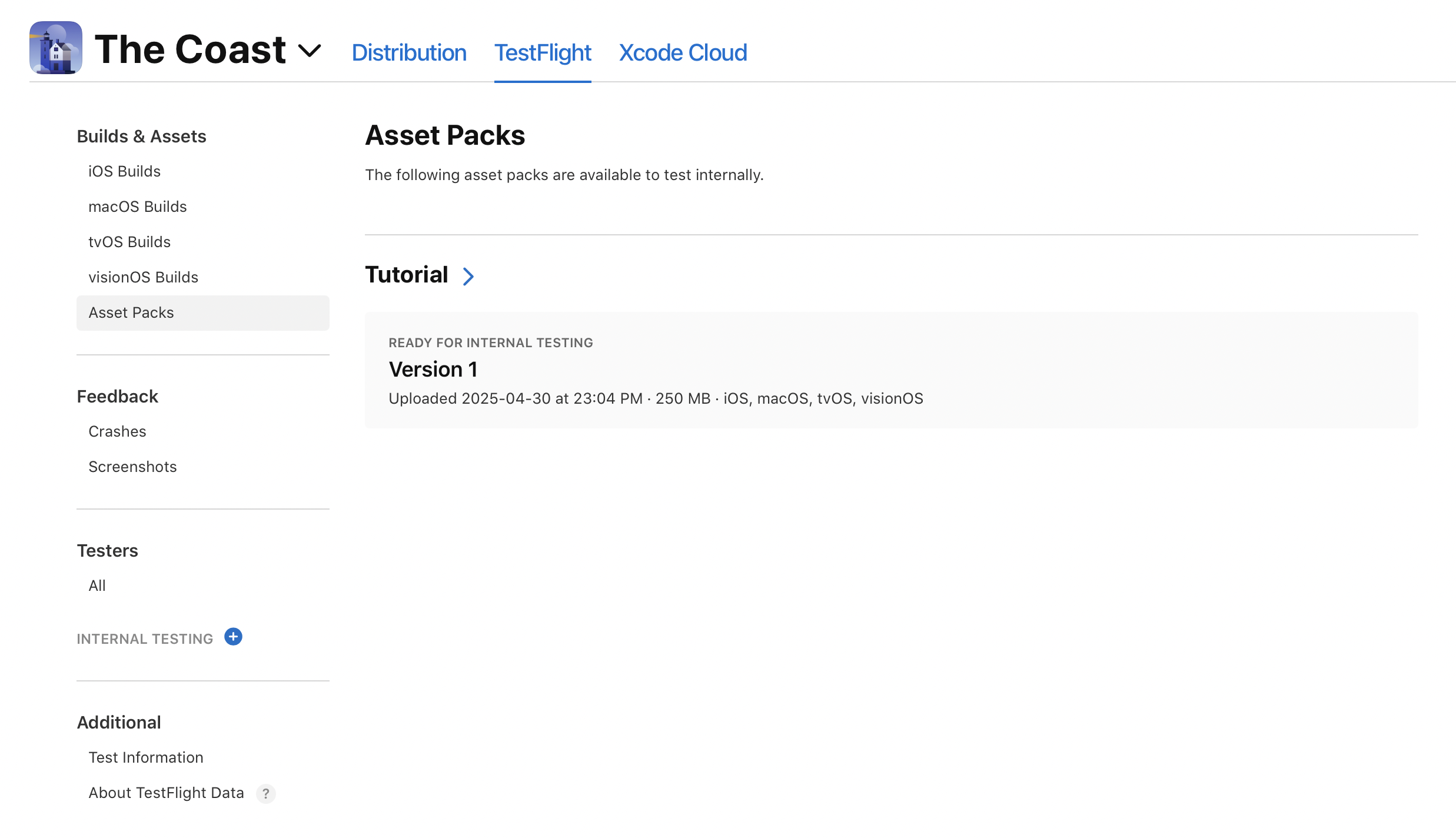1456x838 pixels.
Task: Click the asset packs description sentence
Action: 564,175
